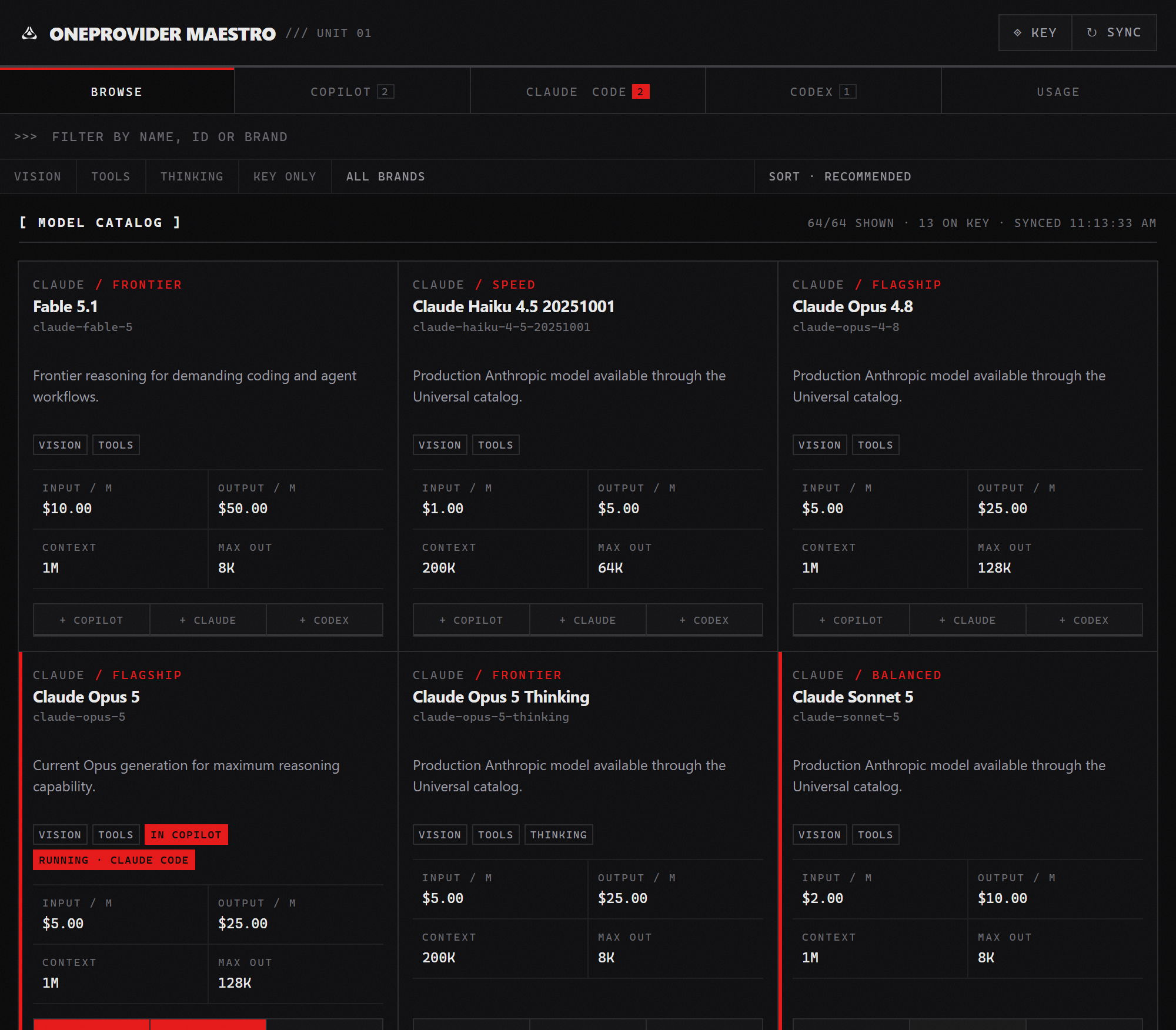Click the 64/64 SHOWN status text
The height and width of the screenshot is (1030, 1176).
pos(851,223)
